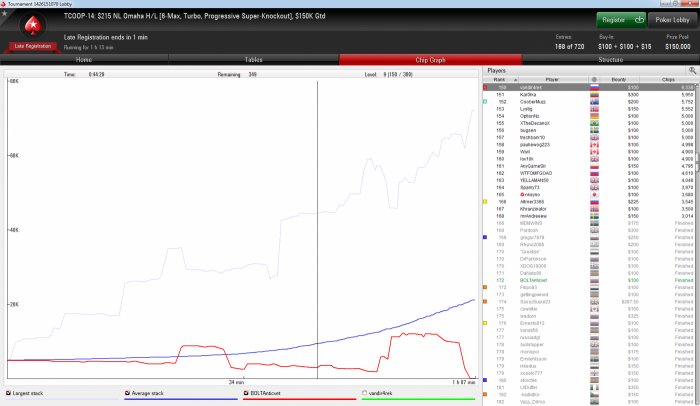Open the player search magnifier icon
The width and height of the screenshot is (700, 406).
692,71
